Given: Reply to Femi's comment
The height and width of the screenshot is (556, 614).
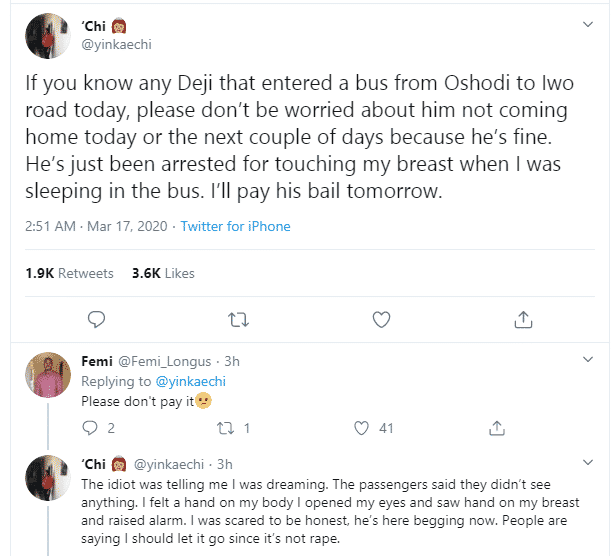Looking at the screenshot, I should tap(97, 428).
